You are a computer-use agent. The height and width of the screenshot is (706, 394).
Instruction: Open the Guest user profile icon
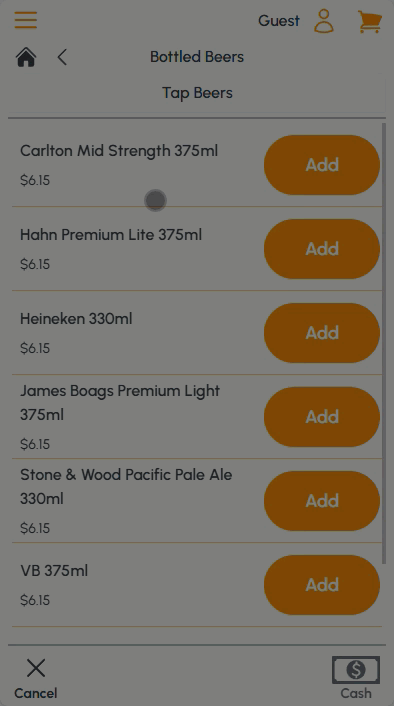[324, 21]
